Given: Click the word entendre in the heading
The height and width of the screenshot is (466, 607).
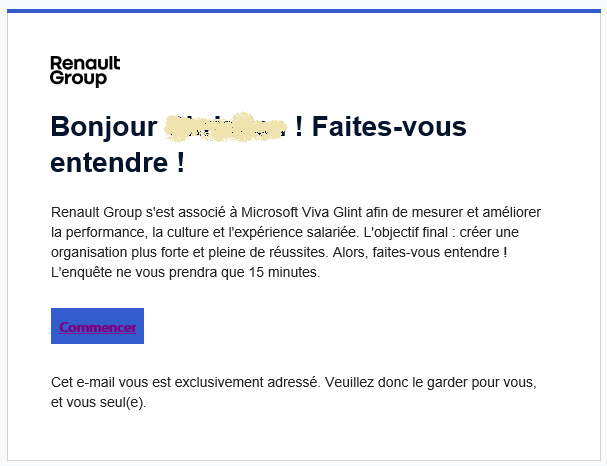Looking at the screenshot, I should tap(109, 163).
